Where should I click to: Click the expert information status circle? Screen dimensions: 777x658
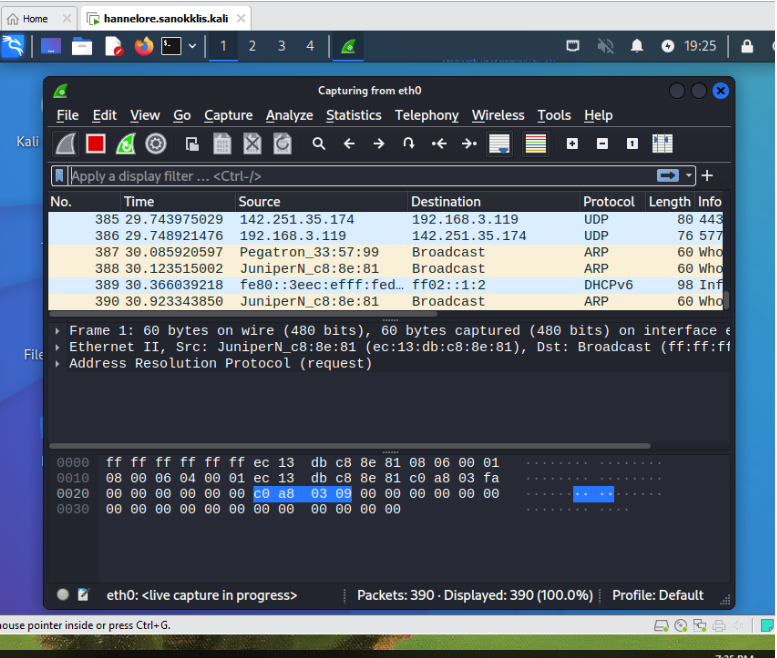tap(62, 595)
